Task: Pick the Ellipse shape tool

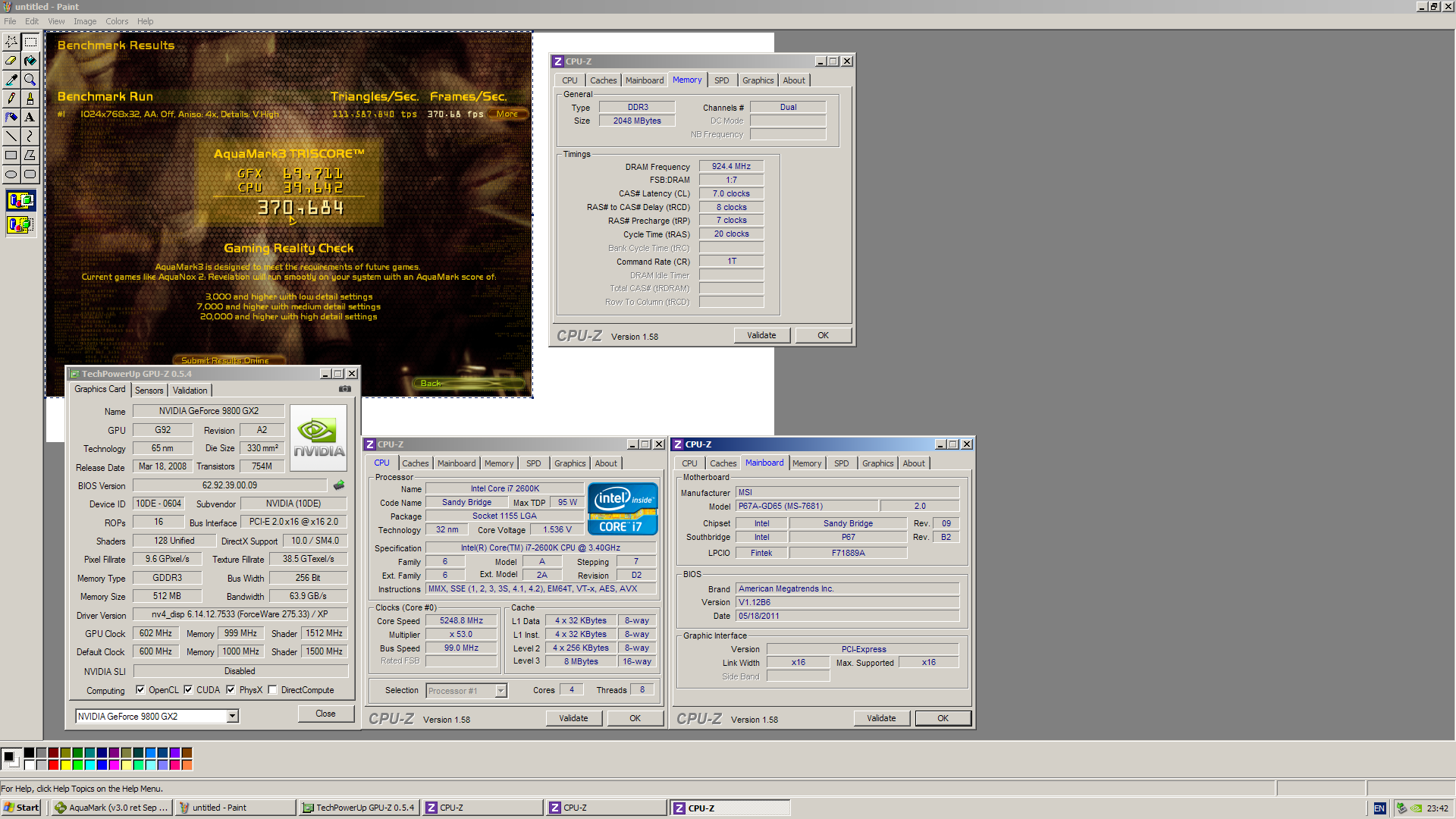Action: pyautogui.click(x=11, y=174)
